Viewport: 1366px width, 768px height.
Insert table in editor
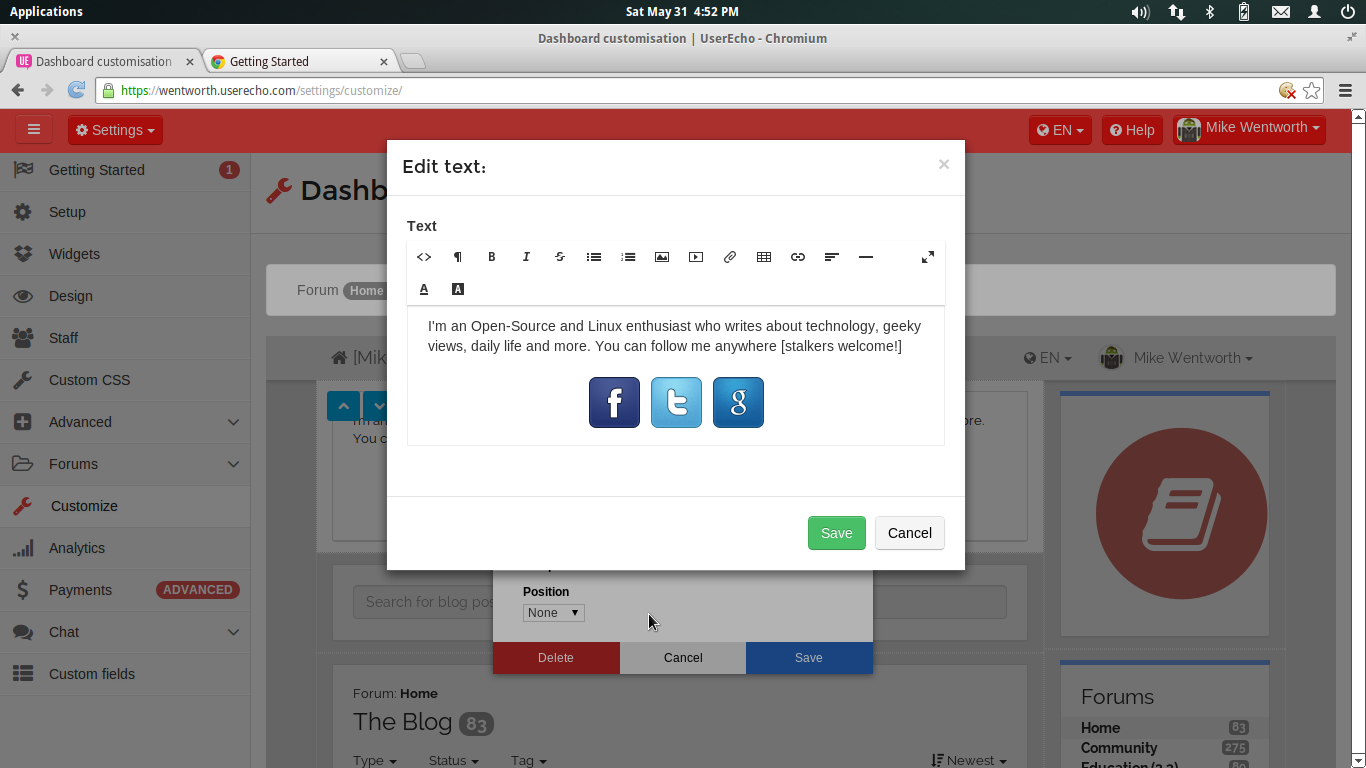[764, 257]
